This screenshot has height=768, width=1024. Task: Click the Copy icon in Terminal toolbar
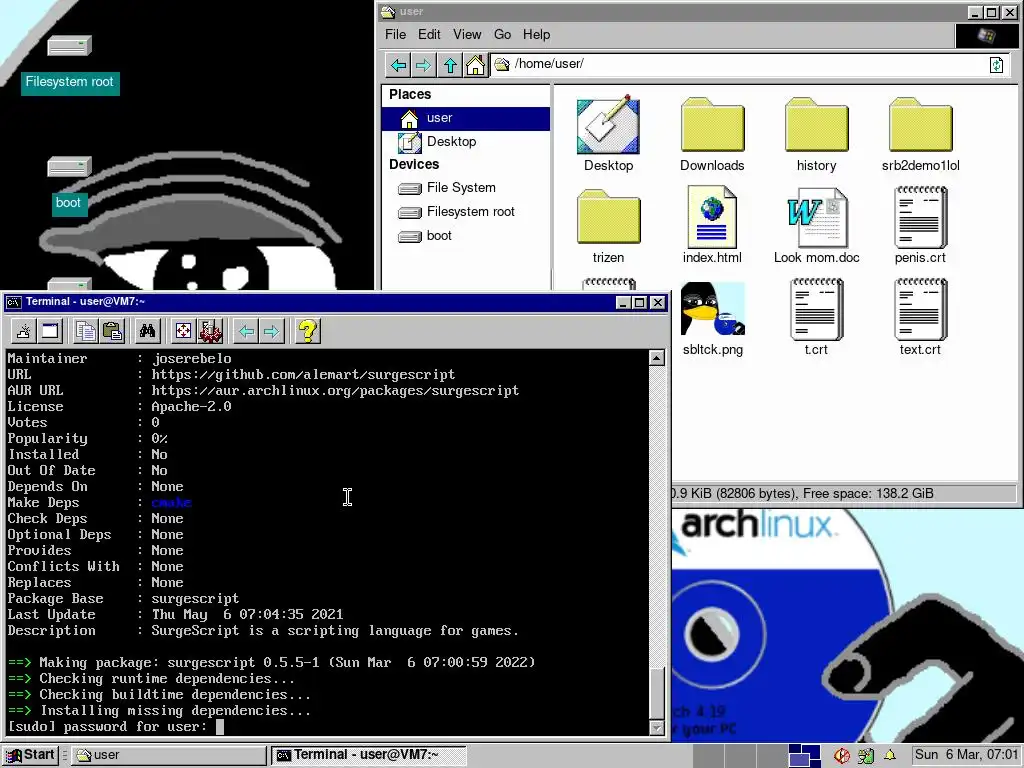coord(86,331)
